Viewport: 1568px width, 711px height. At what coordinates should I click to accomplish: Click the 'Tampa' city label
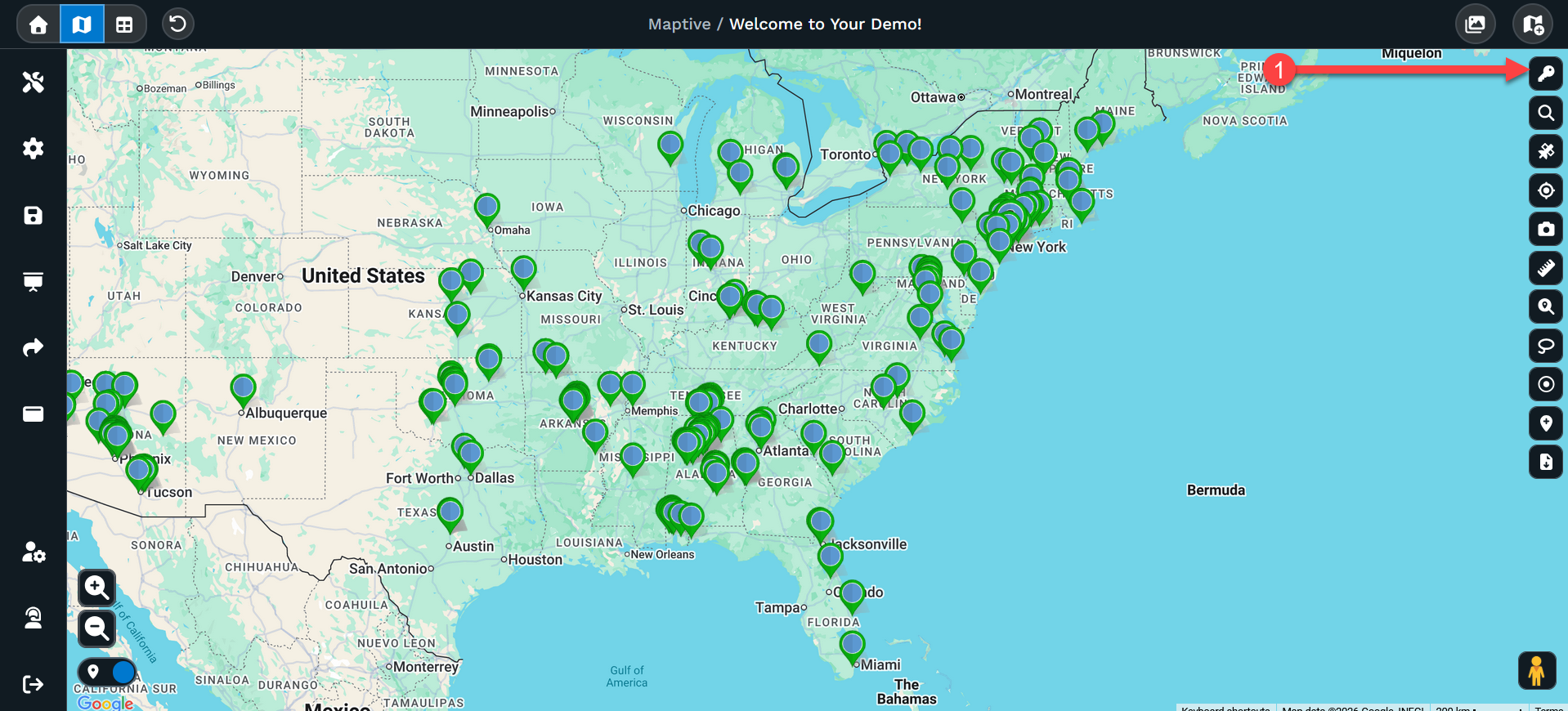click(777, 607)
